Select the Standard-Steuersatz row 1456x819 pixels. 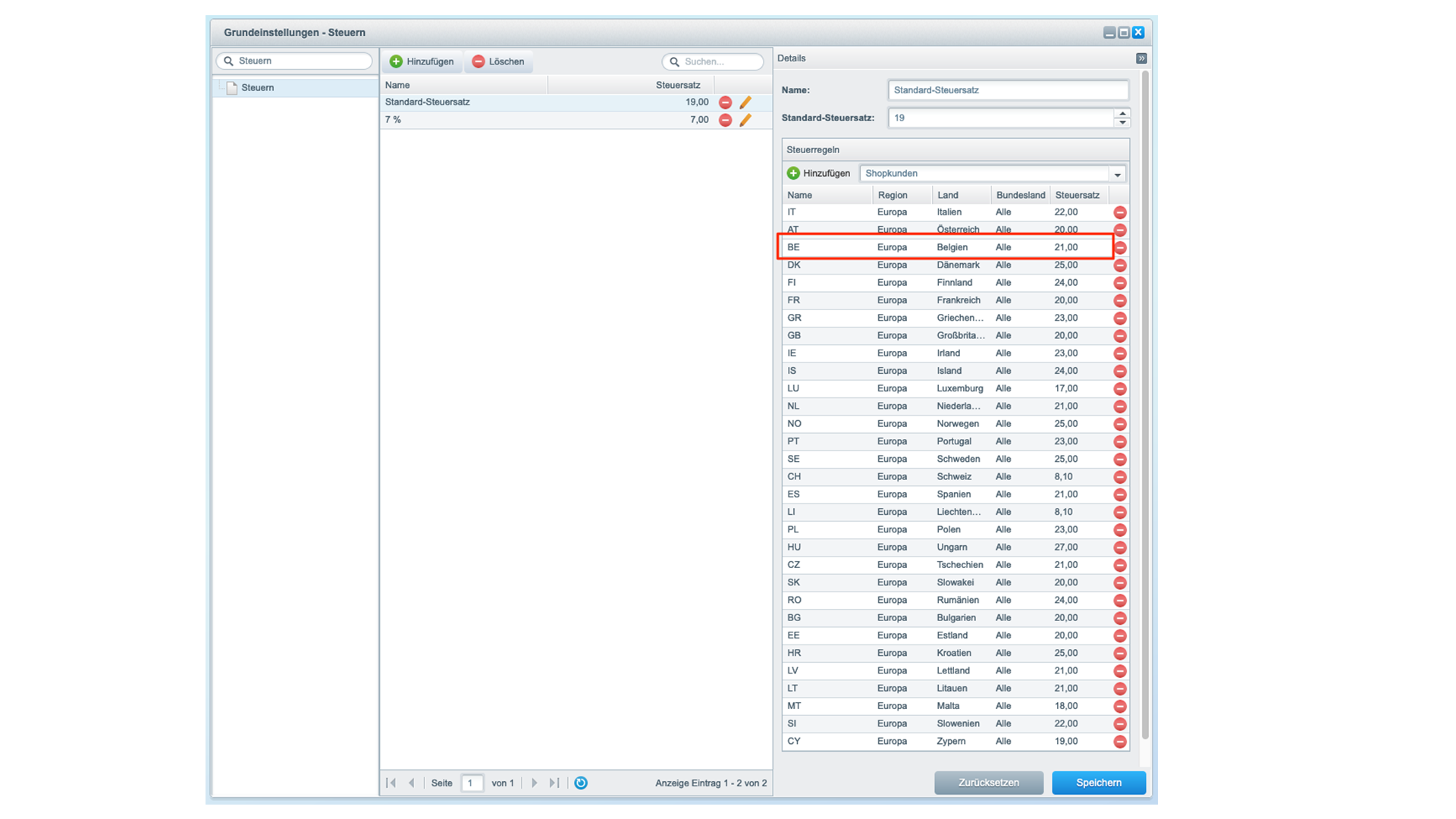click(576, 102)
